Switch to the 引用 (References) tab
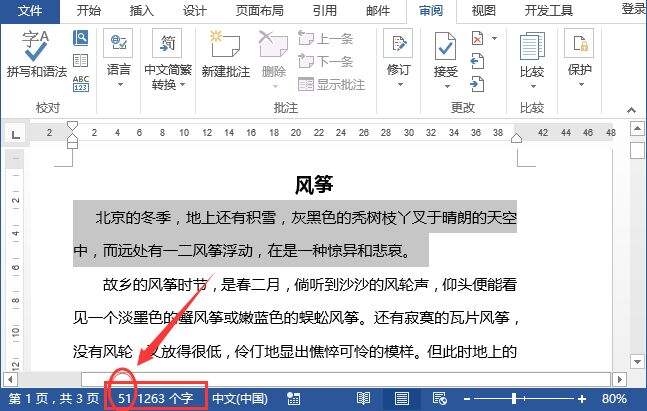The width and height of the screenshot is (647, 411). [325, 11]
